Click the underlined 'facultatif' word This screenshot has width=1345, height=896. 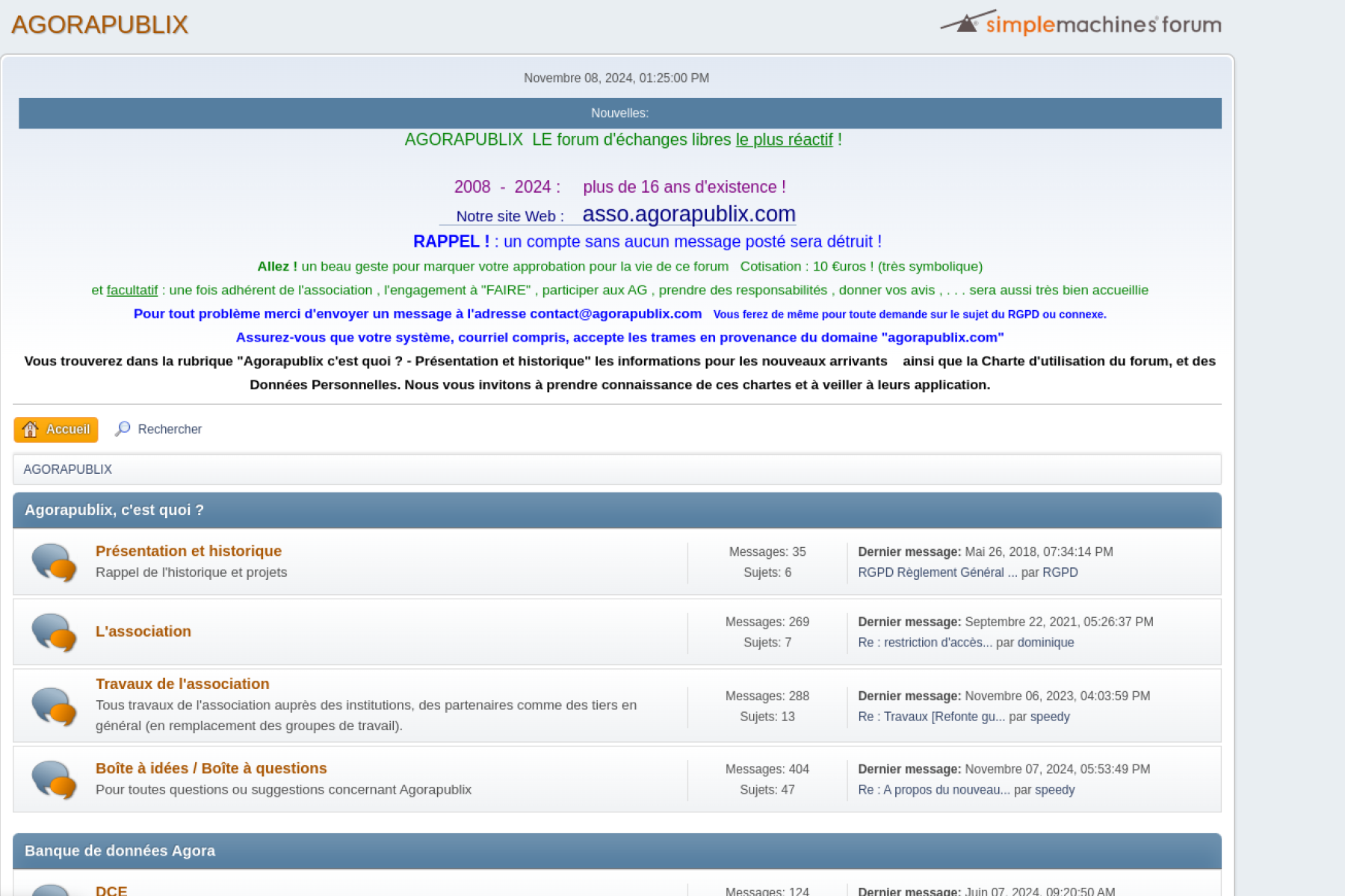(132, 290)
